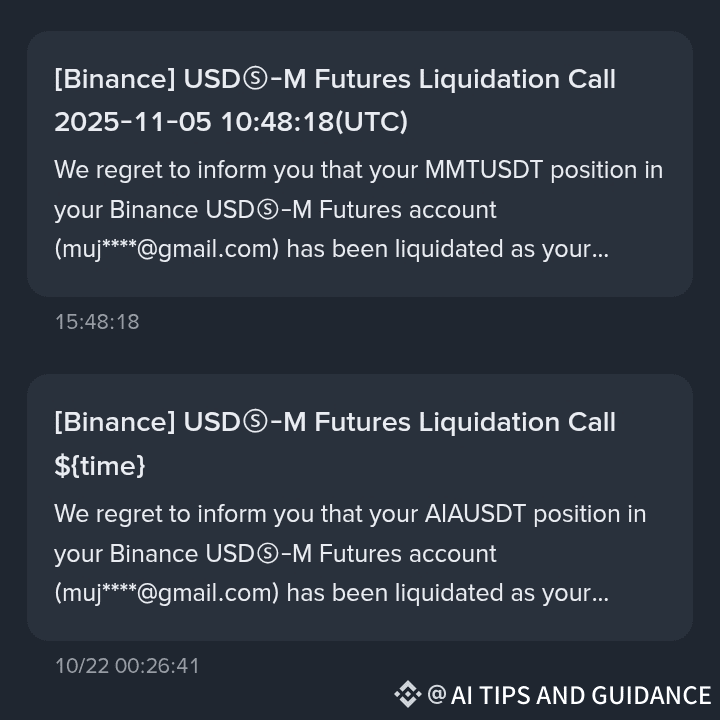This screenshot has width=720, height=720.
Task: Click the masked email in second message
Action: [x=167, y=593]
